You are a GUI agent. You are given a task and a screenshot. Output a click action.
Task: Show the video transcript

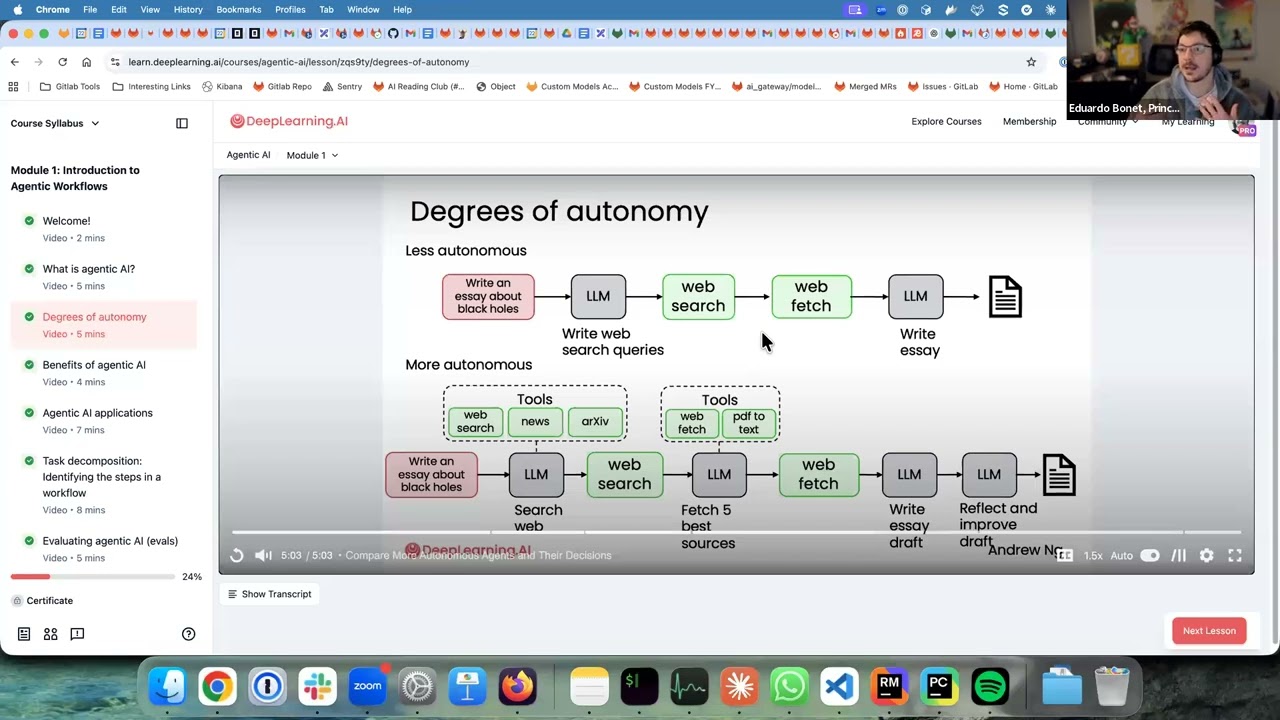click(x=269, y=594)
